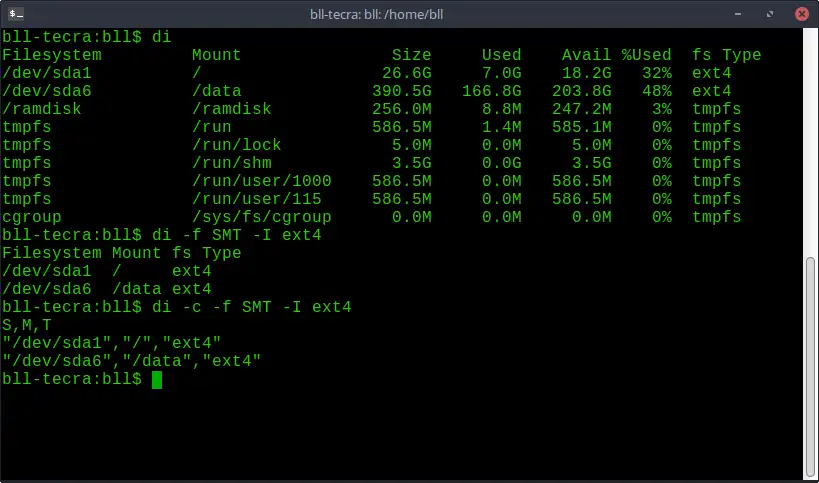Click the command 'di -c -f SMT -I ext4'

(x=251, y=307)
